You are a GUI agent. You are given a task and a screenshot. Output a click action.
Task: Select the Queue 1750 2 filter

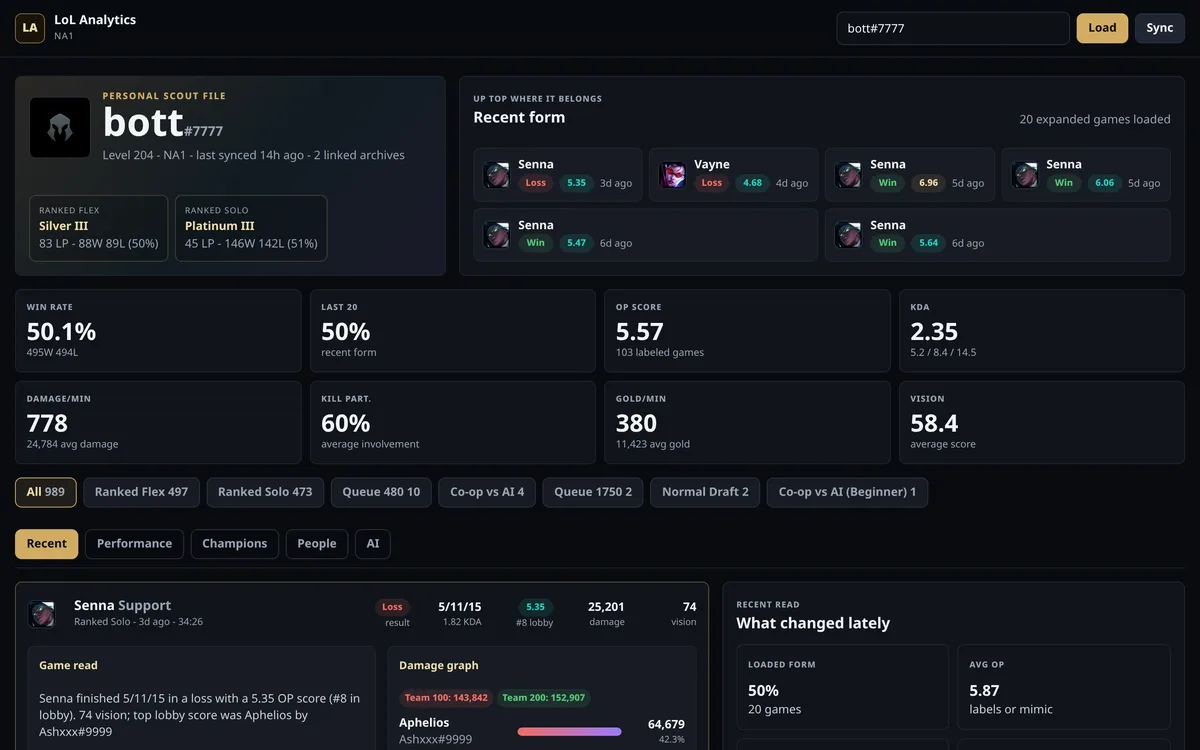593,492
